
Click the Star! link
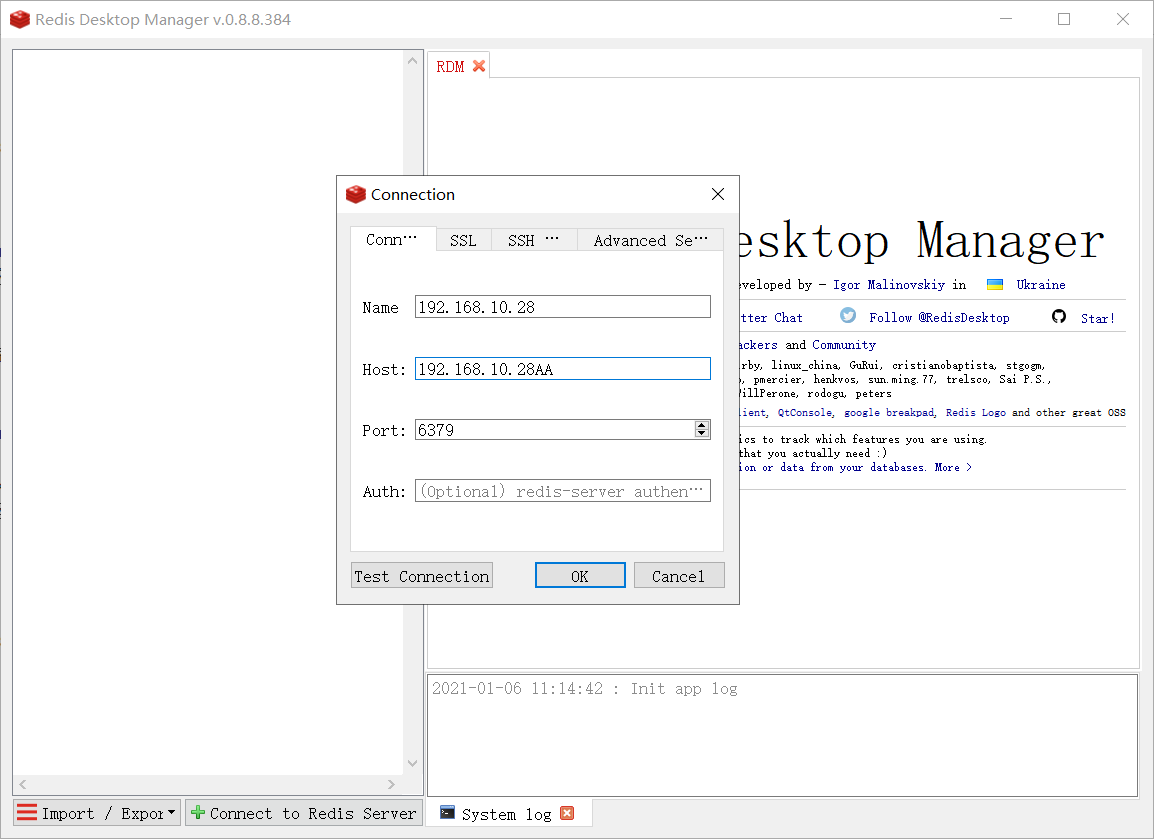(x=1097, y=318)
